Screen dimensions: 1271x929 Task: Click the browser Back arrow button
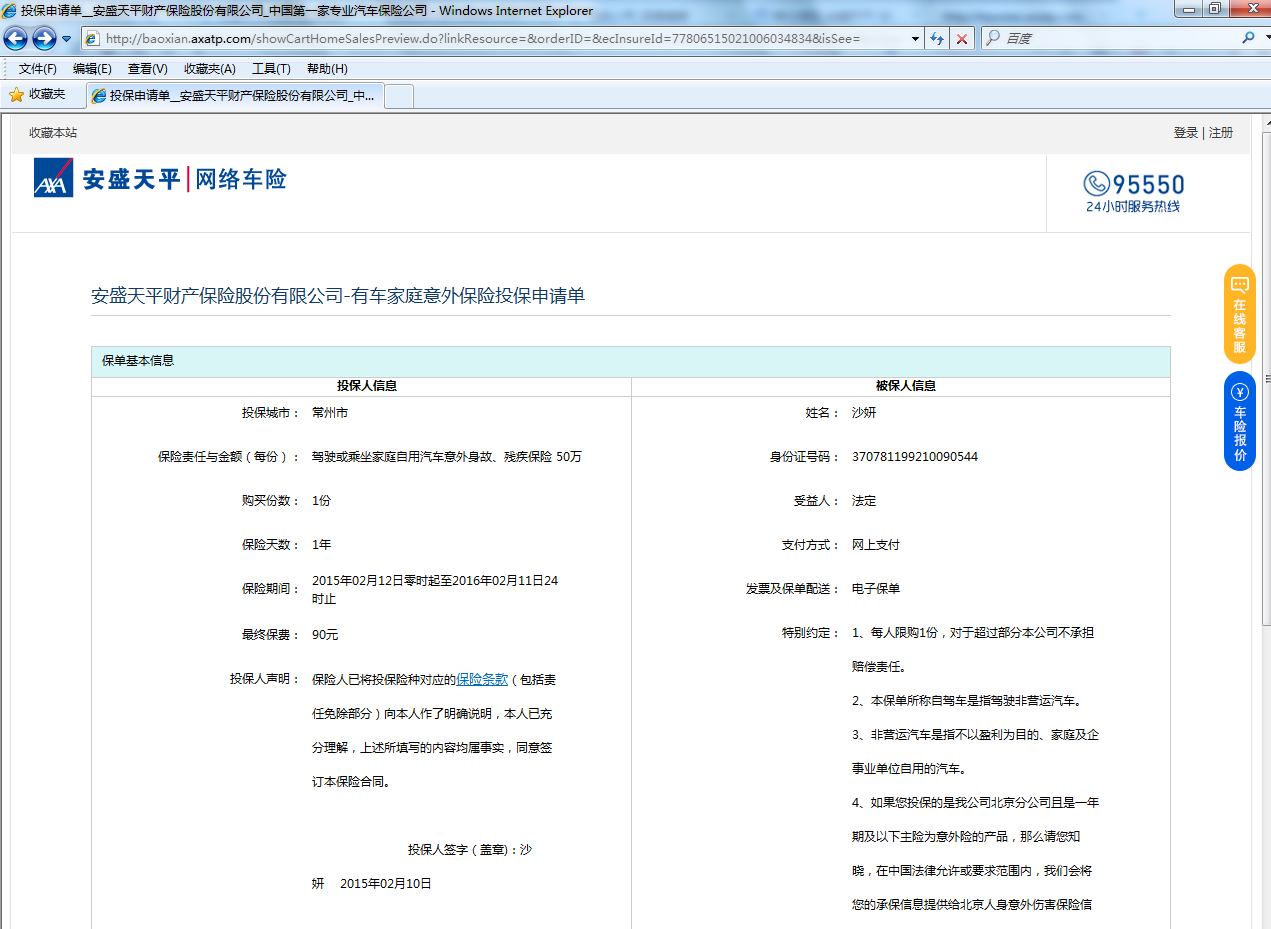(16, 38)
